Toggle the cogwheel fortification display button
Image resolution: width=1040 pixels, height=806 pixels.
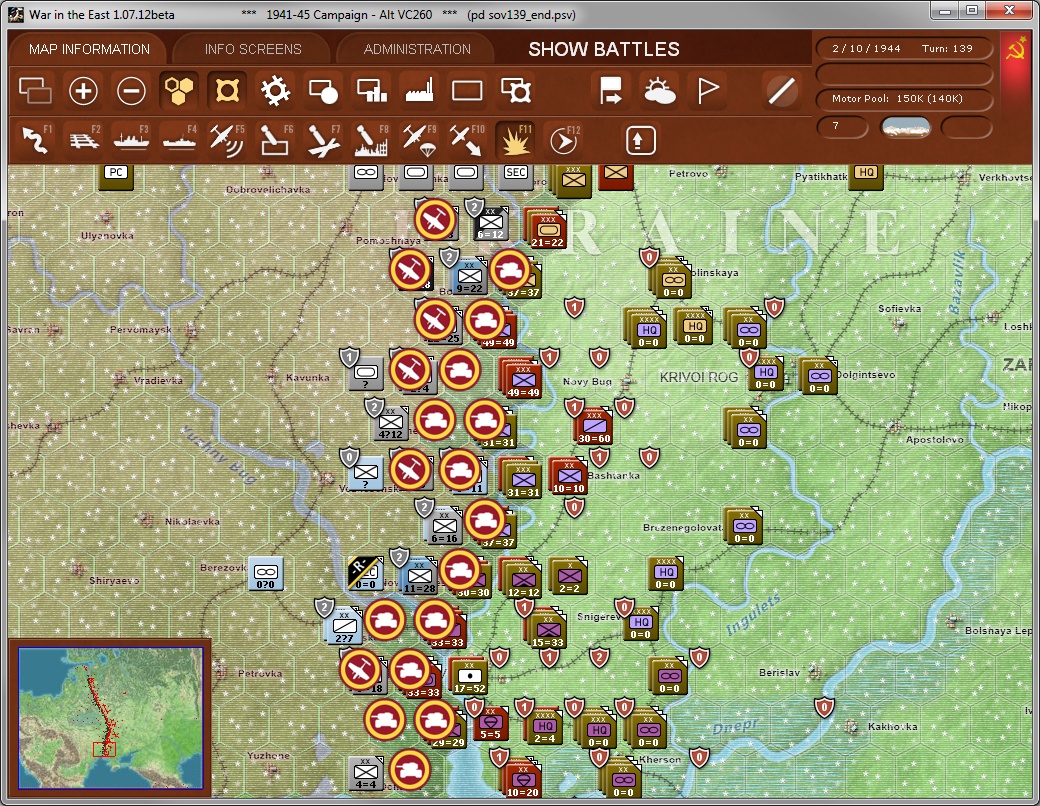click(275, 91)
